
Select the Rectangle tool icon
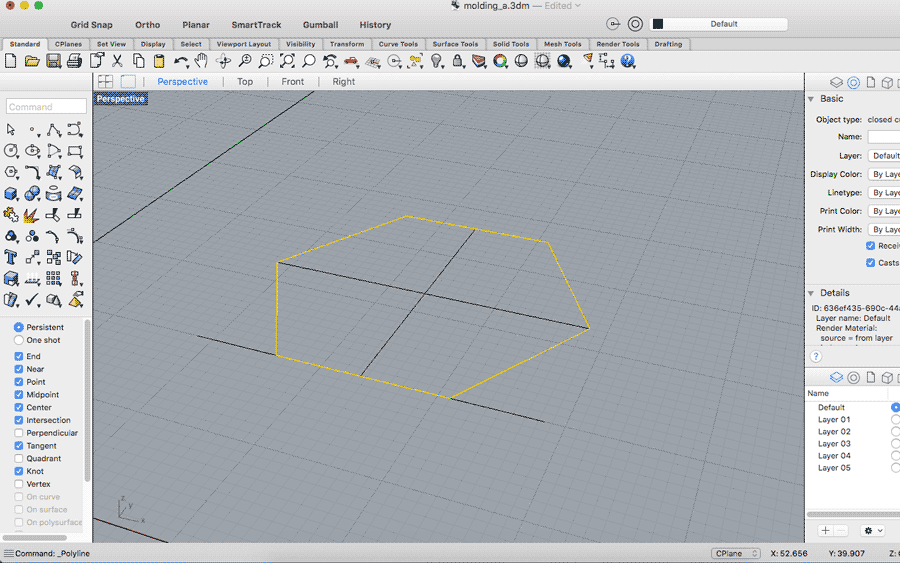pyautogui.click(x=75, y=151)
